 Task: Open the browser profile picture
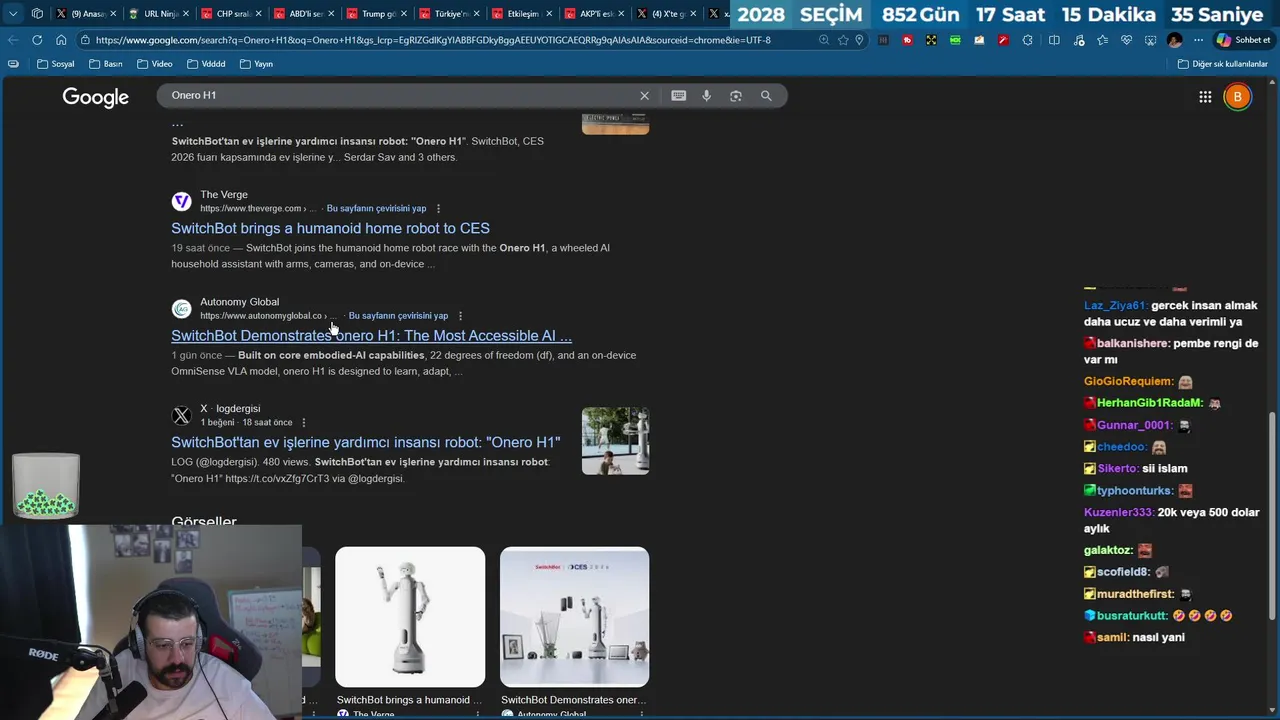[x=1174, y=40]
